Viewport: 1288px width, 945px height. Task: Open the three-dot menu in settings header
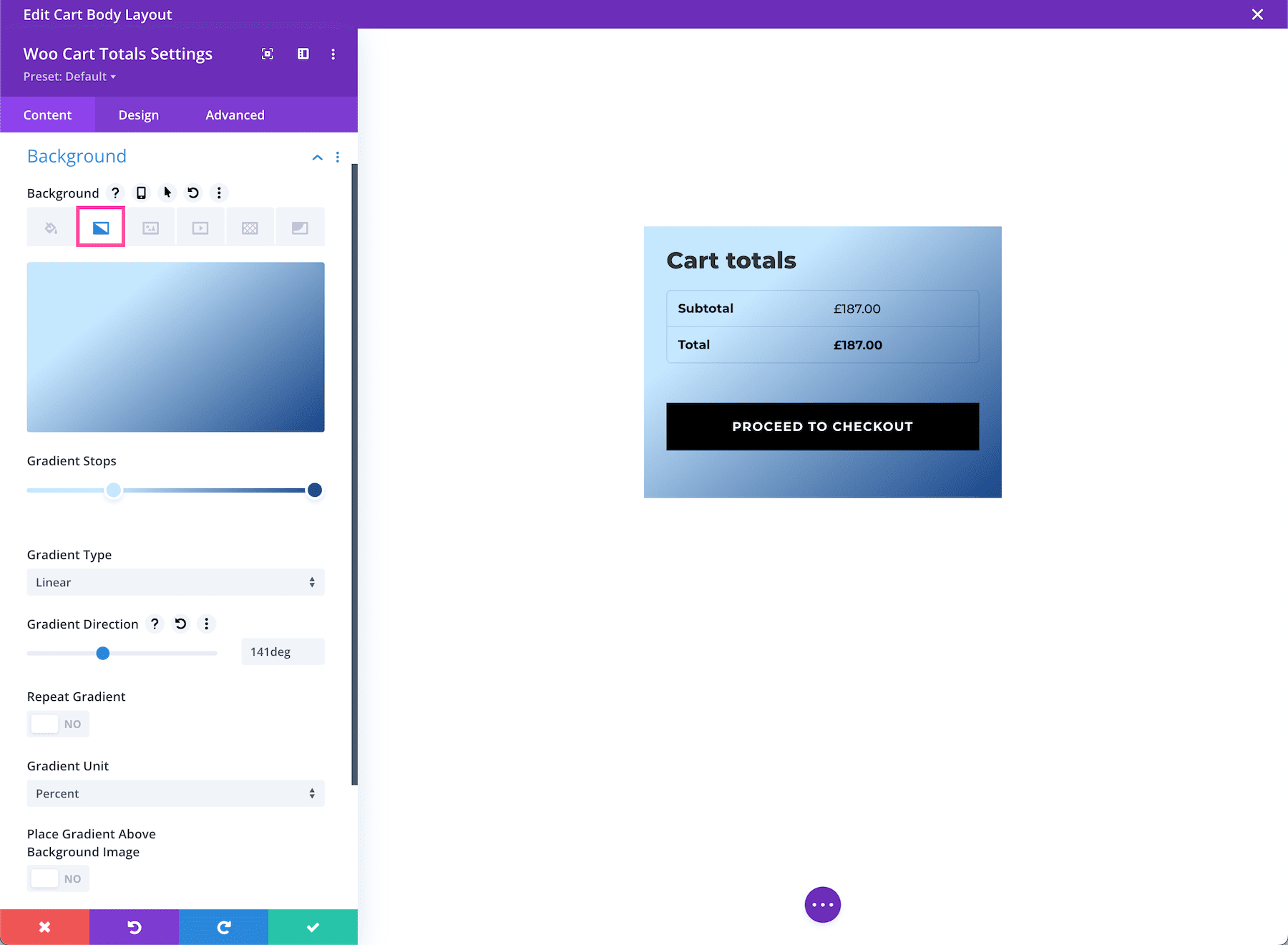point(333,54)
